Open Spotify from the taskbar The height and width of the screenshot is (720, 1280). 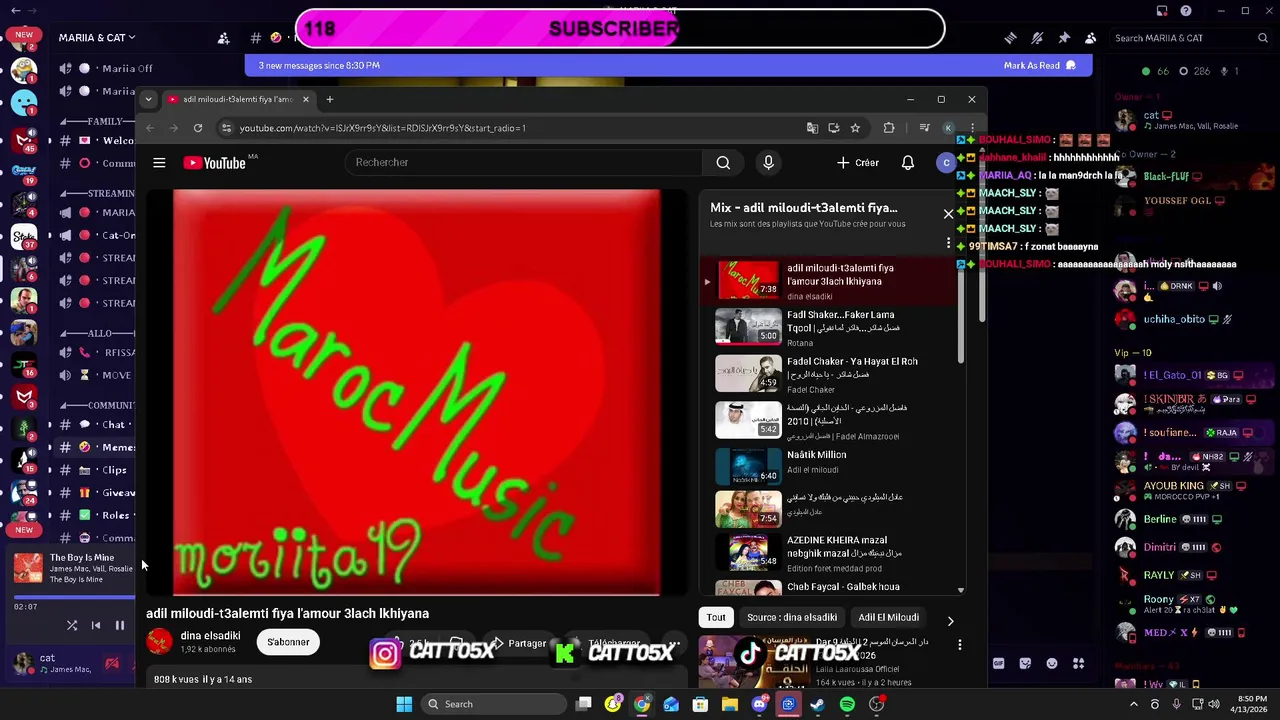click(x=847, y=704)
